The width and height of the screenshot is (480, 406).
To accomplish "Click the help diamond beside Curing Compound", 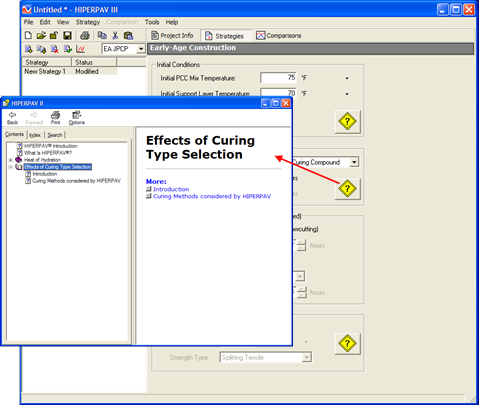I will (347, 189).
